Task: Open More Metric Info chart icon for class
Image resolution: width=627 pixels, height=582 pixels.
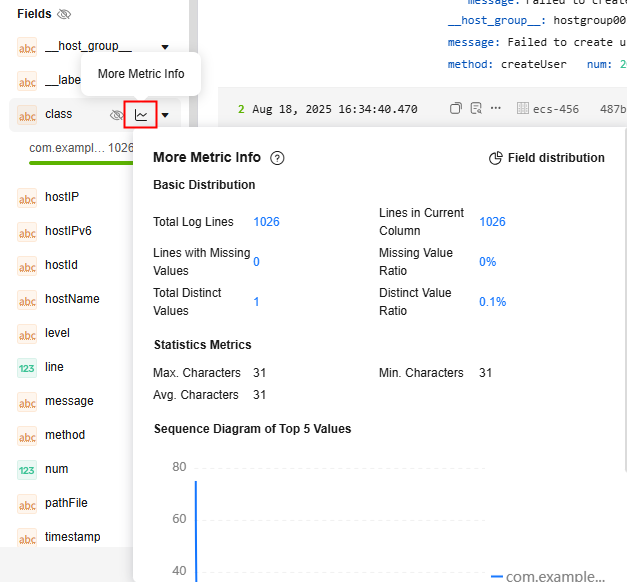Action: point(141,115)
